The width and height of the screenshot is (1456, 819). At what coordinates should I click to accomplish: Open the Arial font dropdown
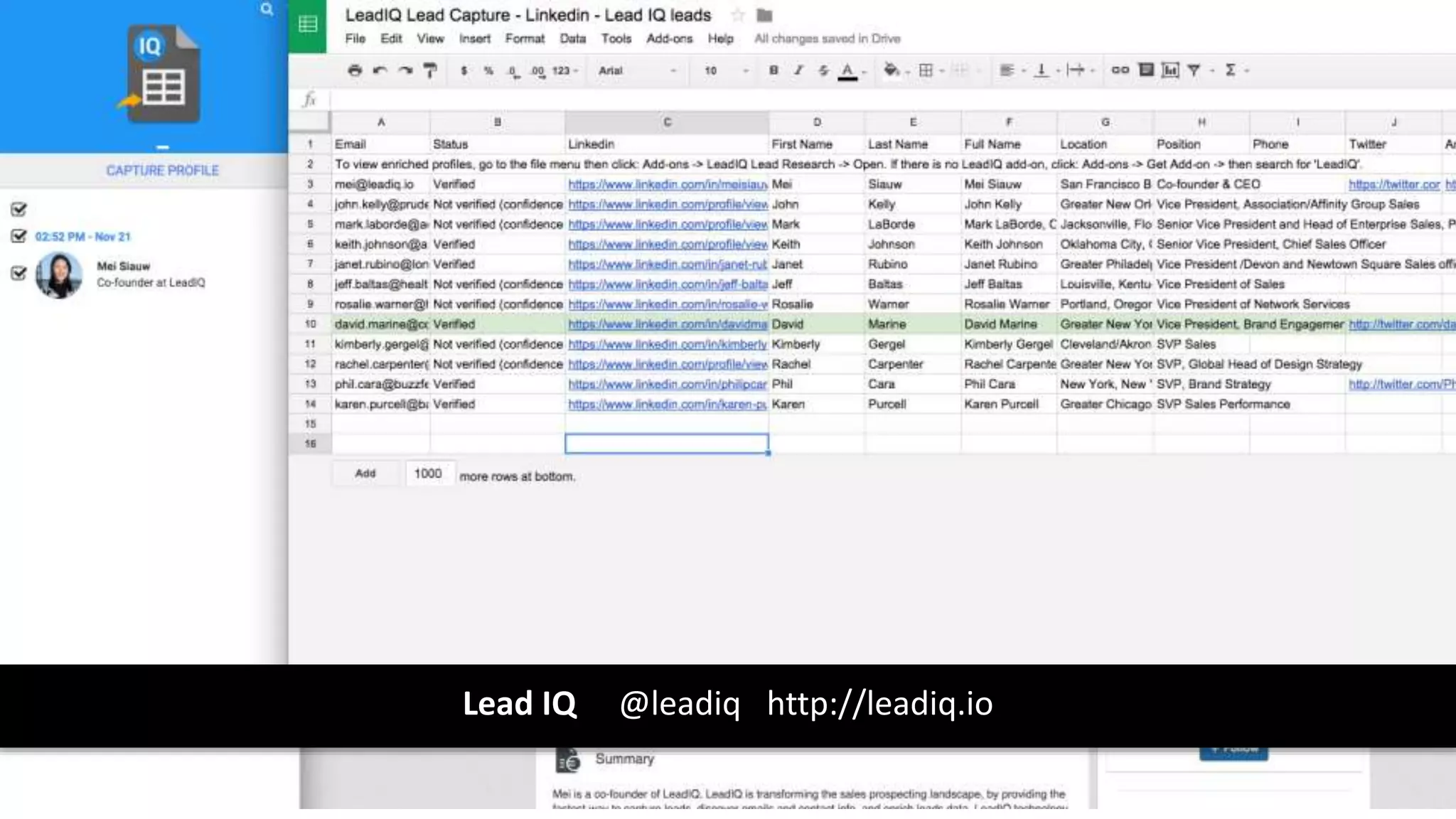point(637,70)
